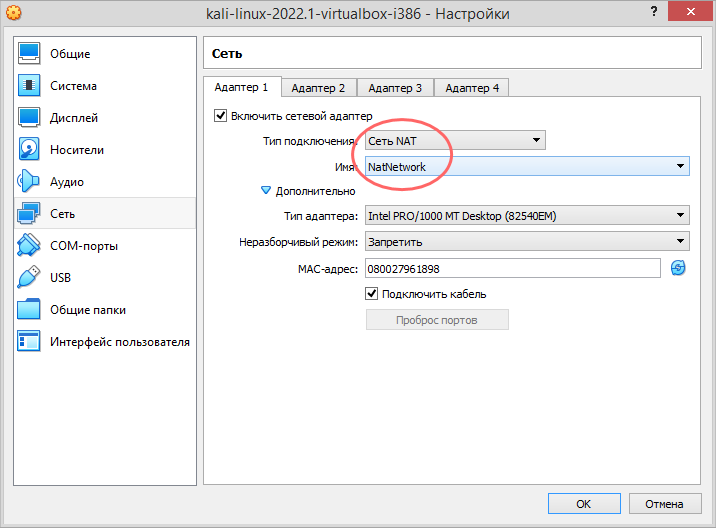Image resolution: width=716 pixels, height=528 pixels.
Task: Open the Аудио speaker icon
Action: click(x=29, y=181)
